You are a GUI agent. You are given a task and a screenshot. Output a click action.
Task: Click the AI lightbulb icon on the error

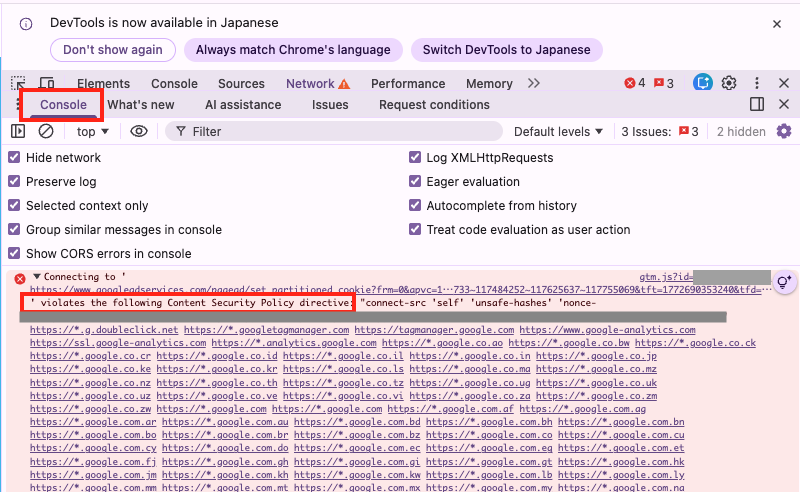[x=784, y=280]
